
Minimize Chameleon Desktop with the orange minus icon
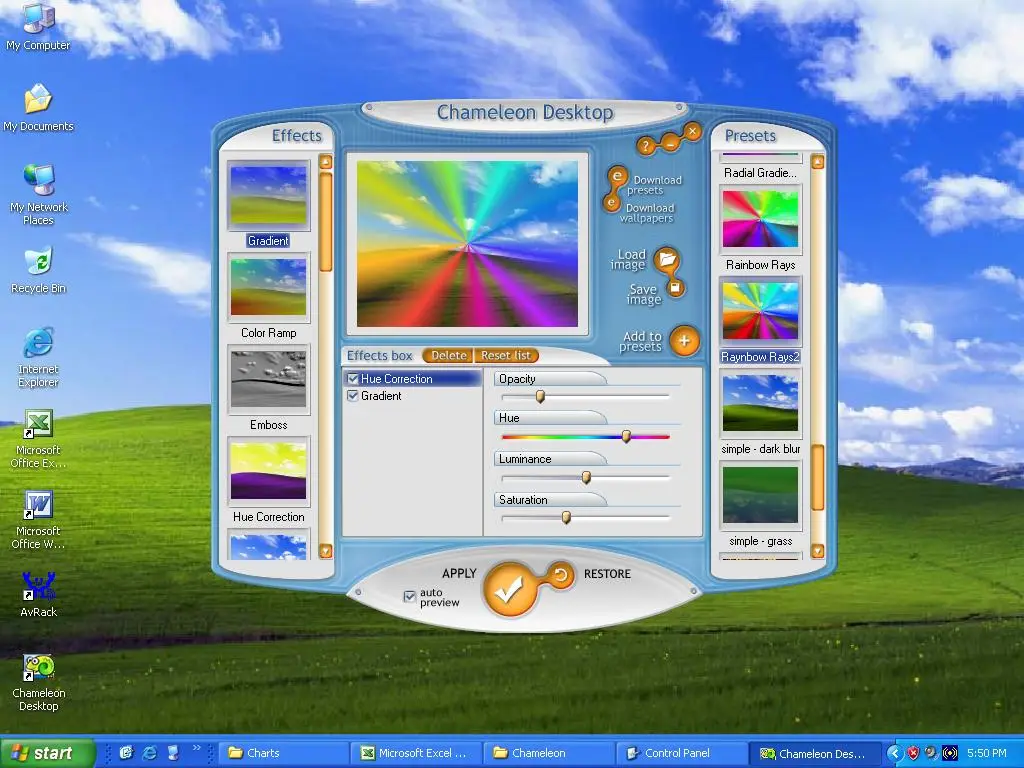point(670,141)
